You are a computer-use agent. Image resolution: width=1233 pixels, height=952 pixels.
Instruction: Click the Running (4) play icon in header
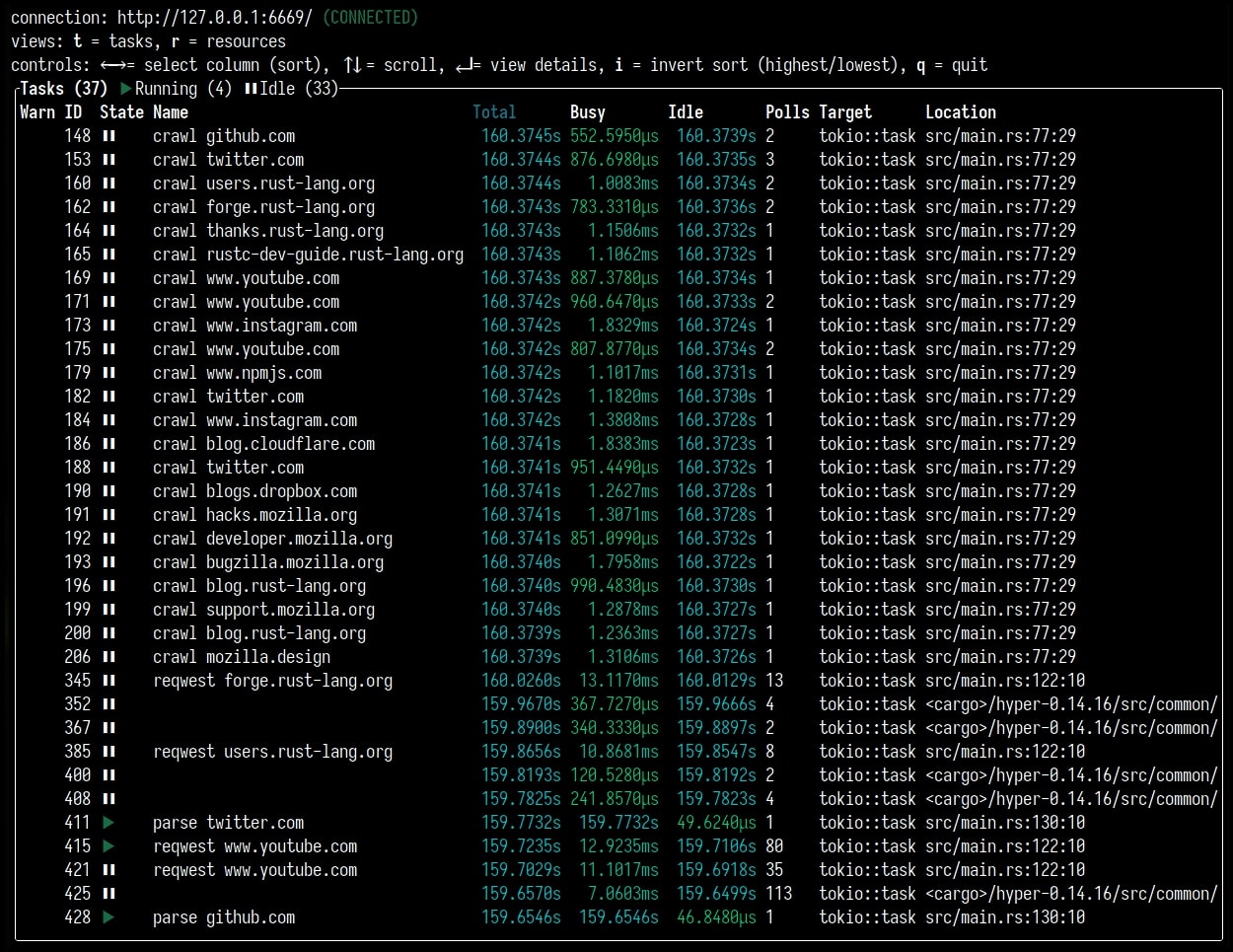(126, 89)
